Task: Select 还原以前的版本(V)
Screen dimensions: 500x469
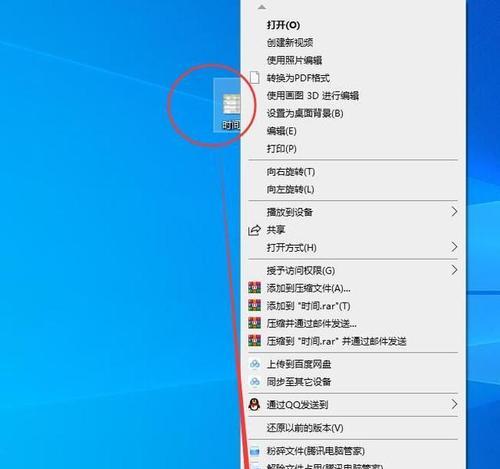Action: point(305,428)
